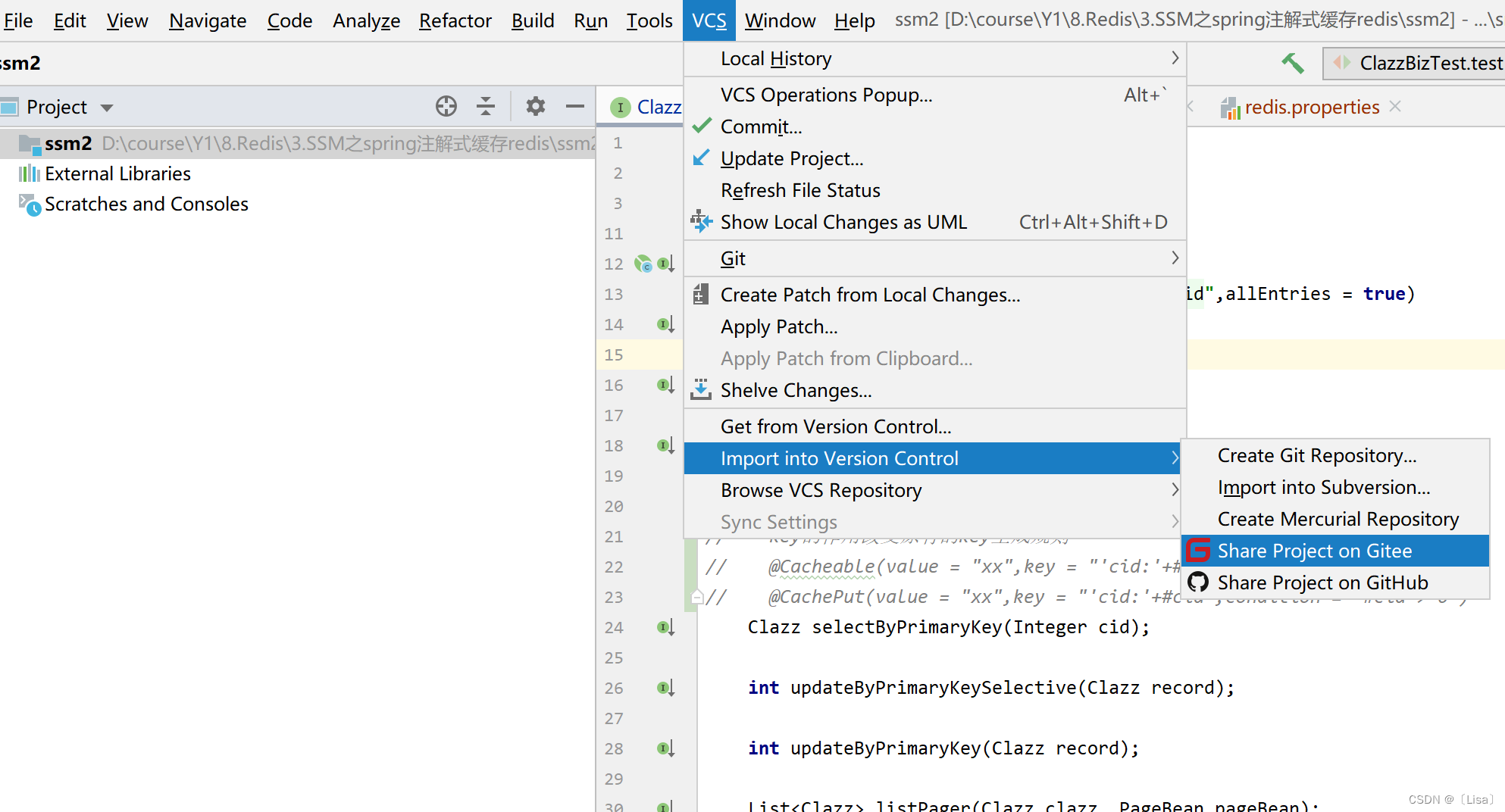1505x812 pixels.
Task: Switch to the redis.properties tab
Action: pos(1312,107)
